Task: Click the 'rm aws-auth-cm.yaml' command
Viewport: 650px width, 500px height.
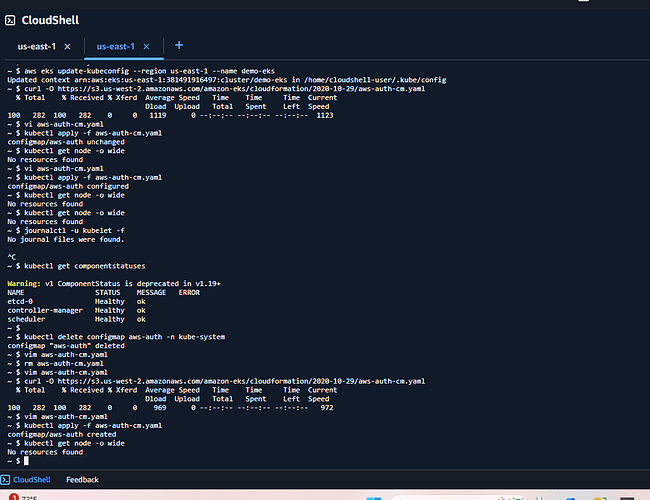Action: coord(63,364)
